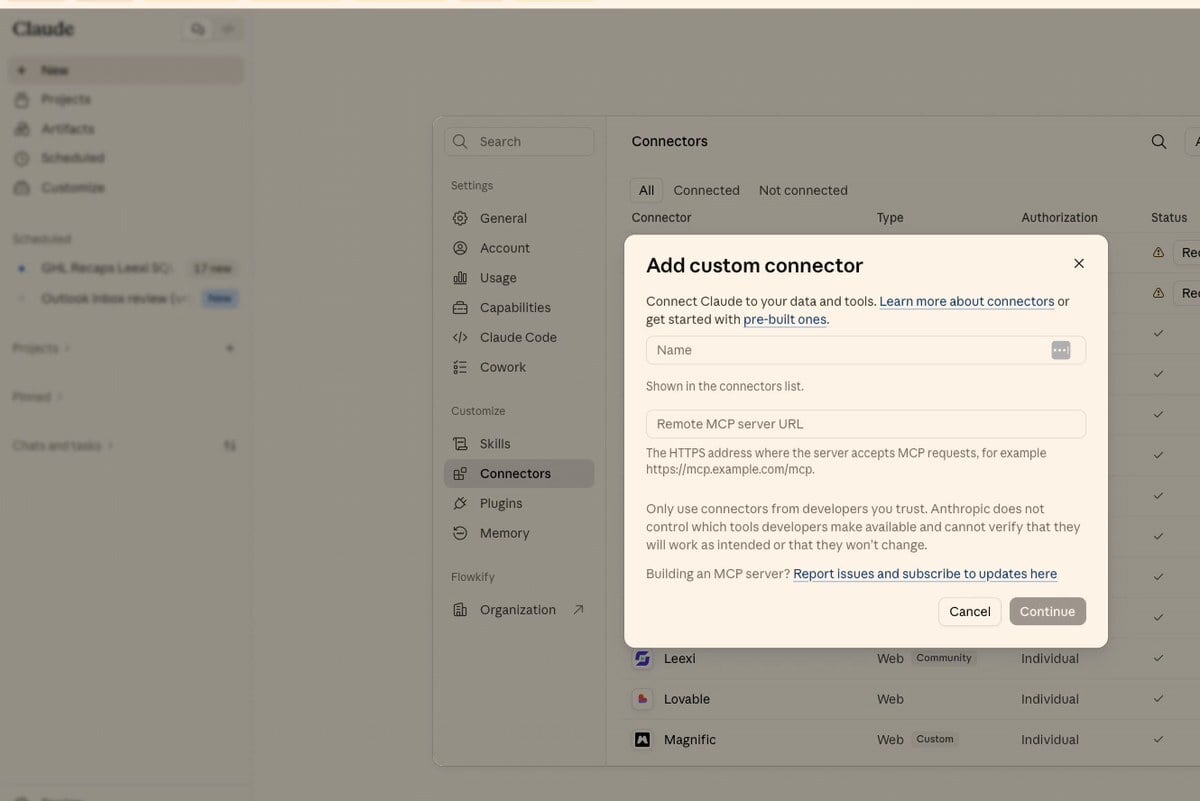This screenshot has width=1200, height=801.
Task: Click the Skills icon
Action: tap(460, 444)
